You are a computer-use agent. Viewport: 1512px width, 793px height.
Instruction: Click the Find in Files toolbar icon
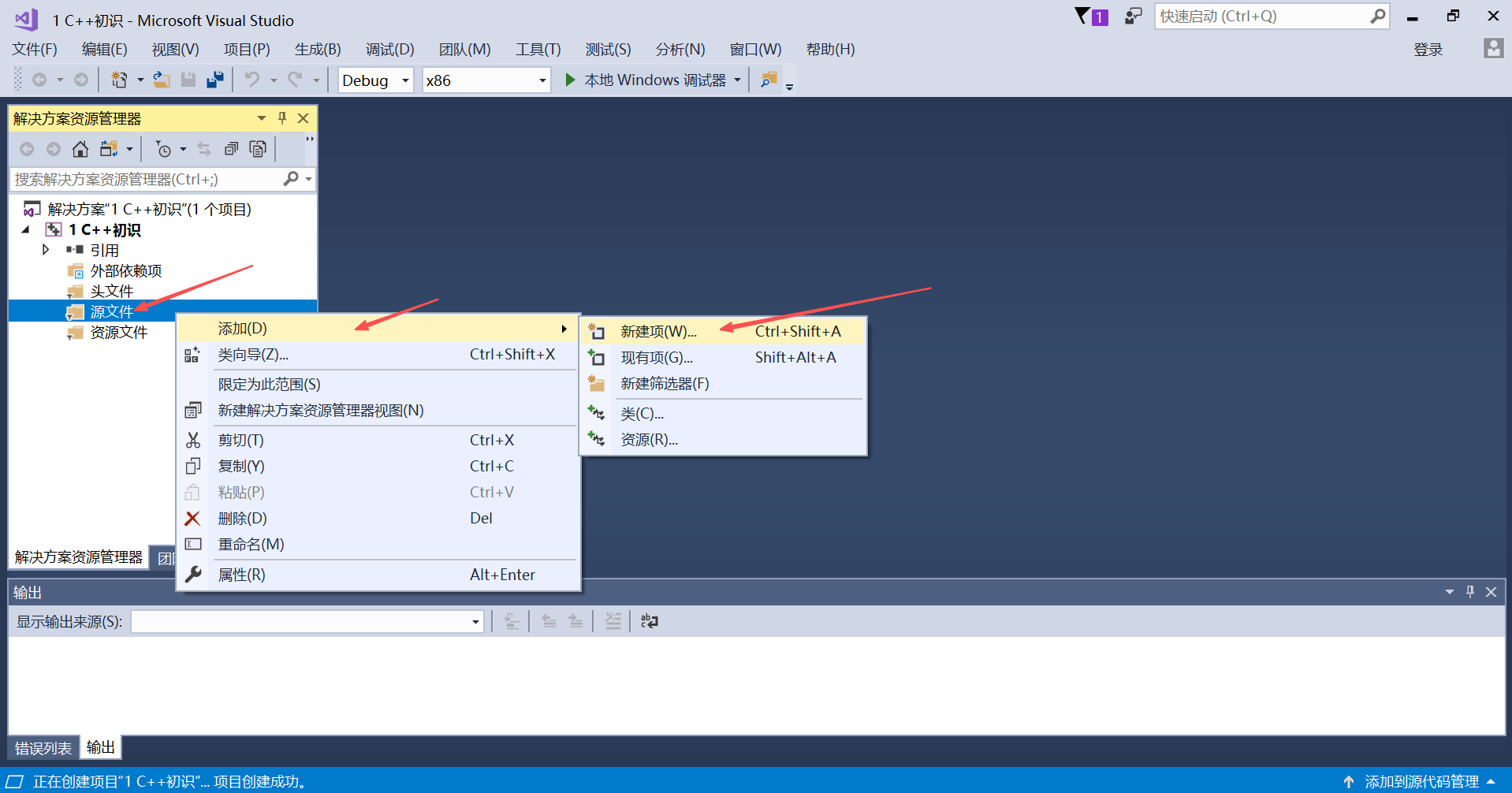click(769, 80)
